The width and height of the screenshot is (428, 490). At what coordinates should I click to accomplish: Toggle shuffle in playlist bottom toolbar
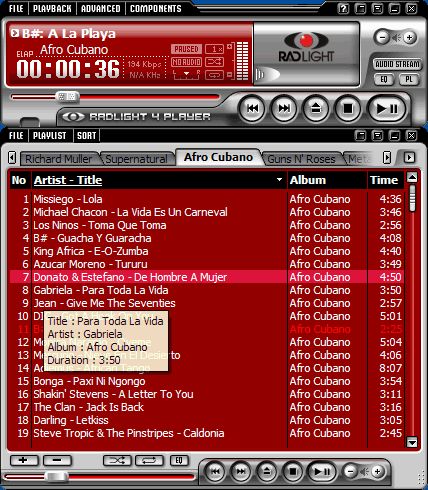coord(117,461)
